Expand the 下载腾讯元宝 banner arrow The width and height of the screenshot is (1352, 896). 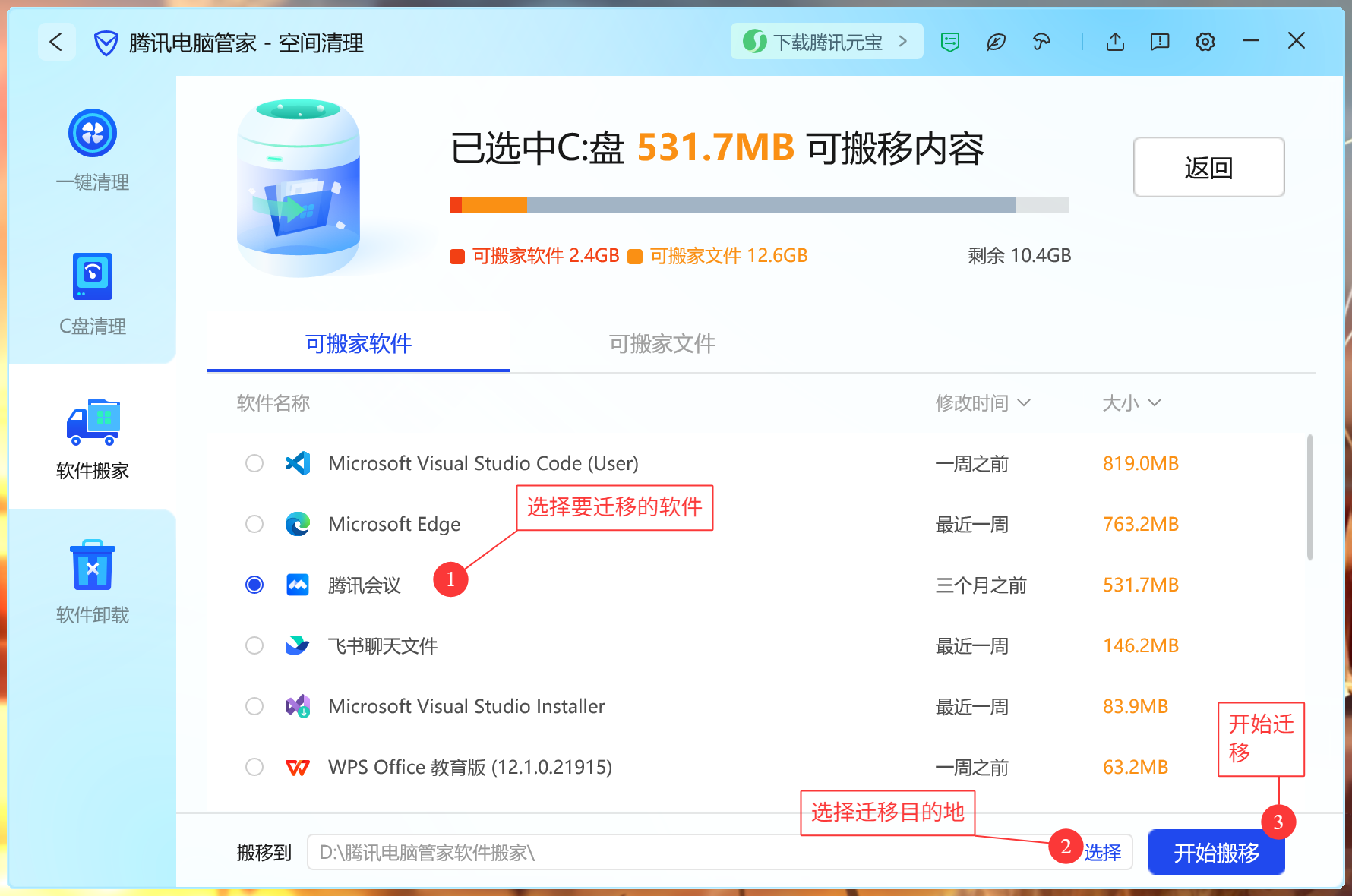[903, 42]
